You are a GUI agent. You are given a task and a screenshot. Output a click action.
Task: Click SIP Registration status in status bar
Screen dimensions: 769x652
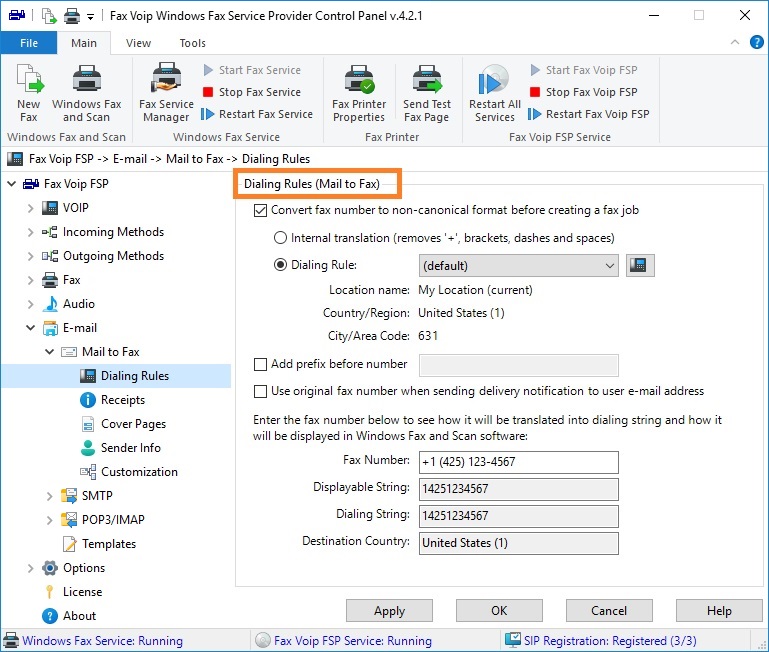click(x=602, y=641)
